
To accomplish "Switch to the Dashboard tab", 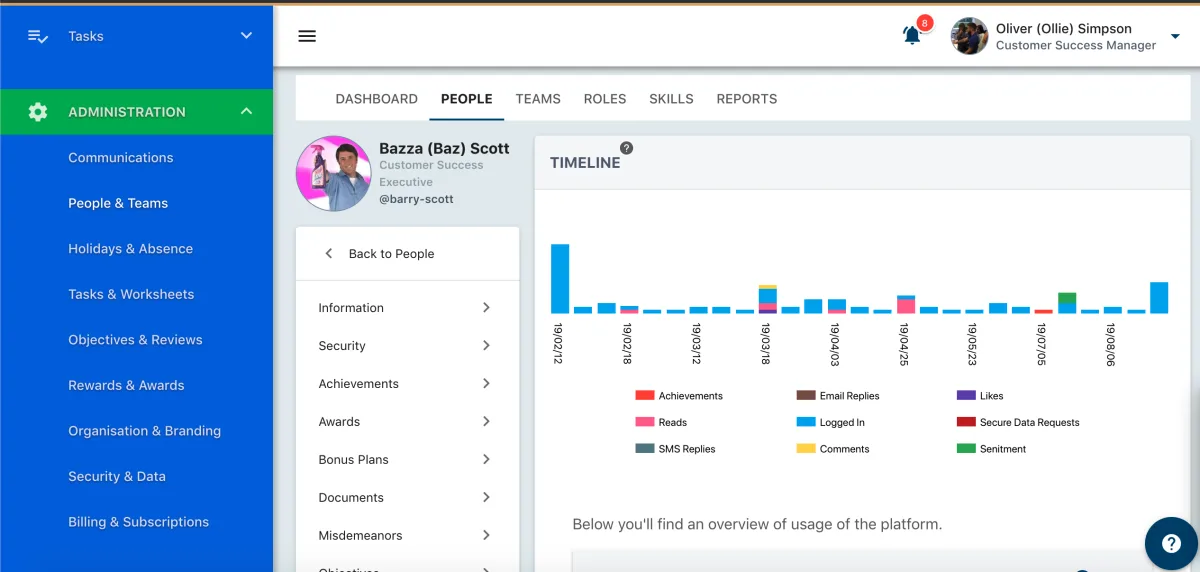I will 376,99.
